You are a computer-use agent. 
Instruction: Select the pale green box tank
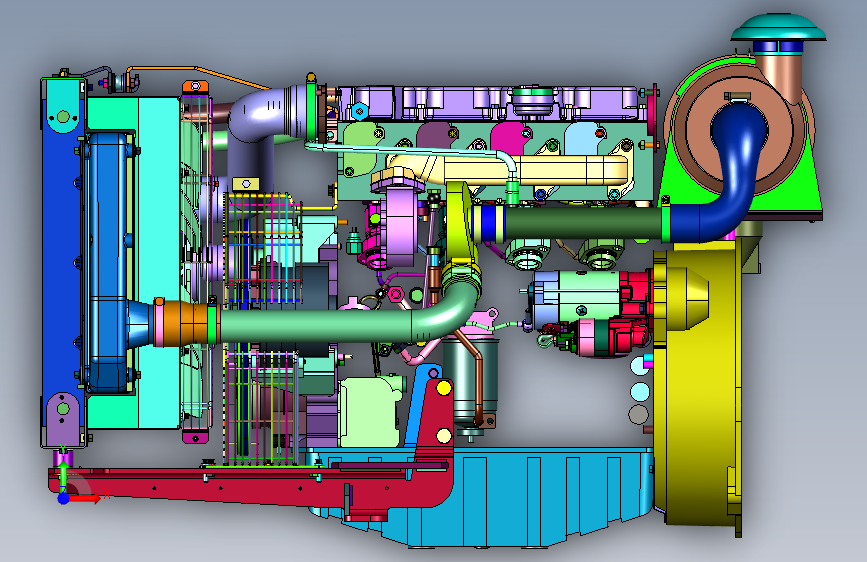click(369, 410)
